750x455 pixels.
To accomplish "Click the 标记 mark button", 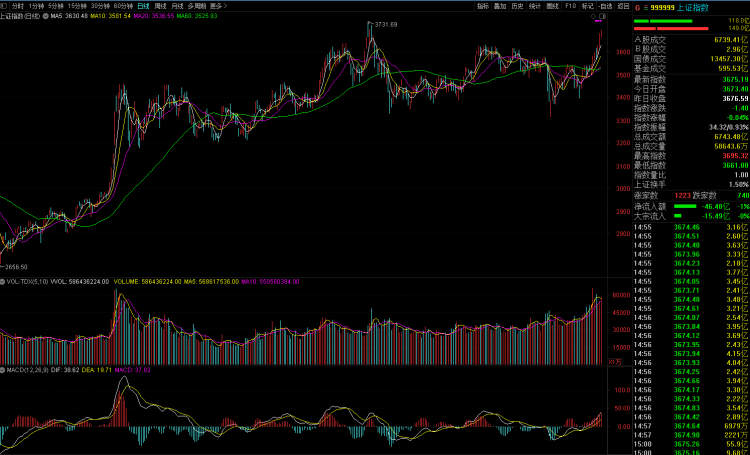I will (587, 6).
